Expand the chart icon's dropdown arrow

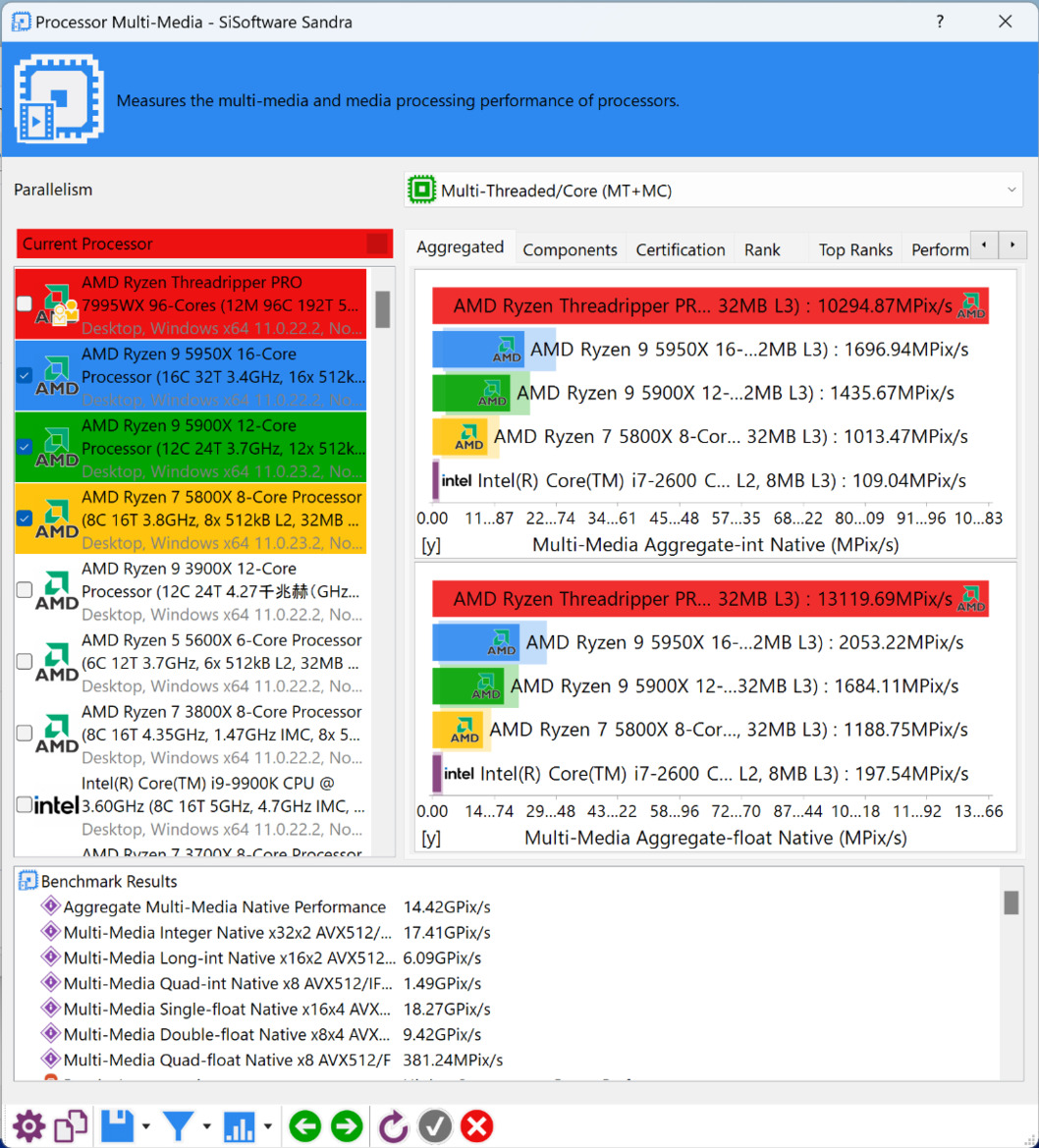(x=268, y=1126)
